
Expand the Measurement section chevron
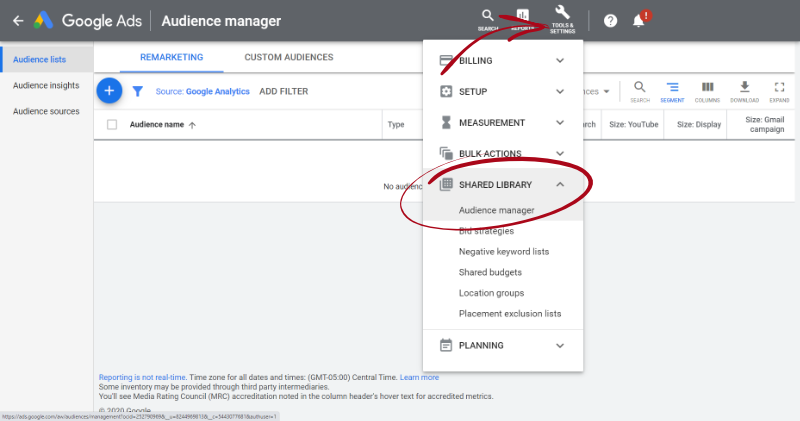(x=560, y=122)
